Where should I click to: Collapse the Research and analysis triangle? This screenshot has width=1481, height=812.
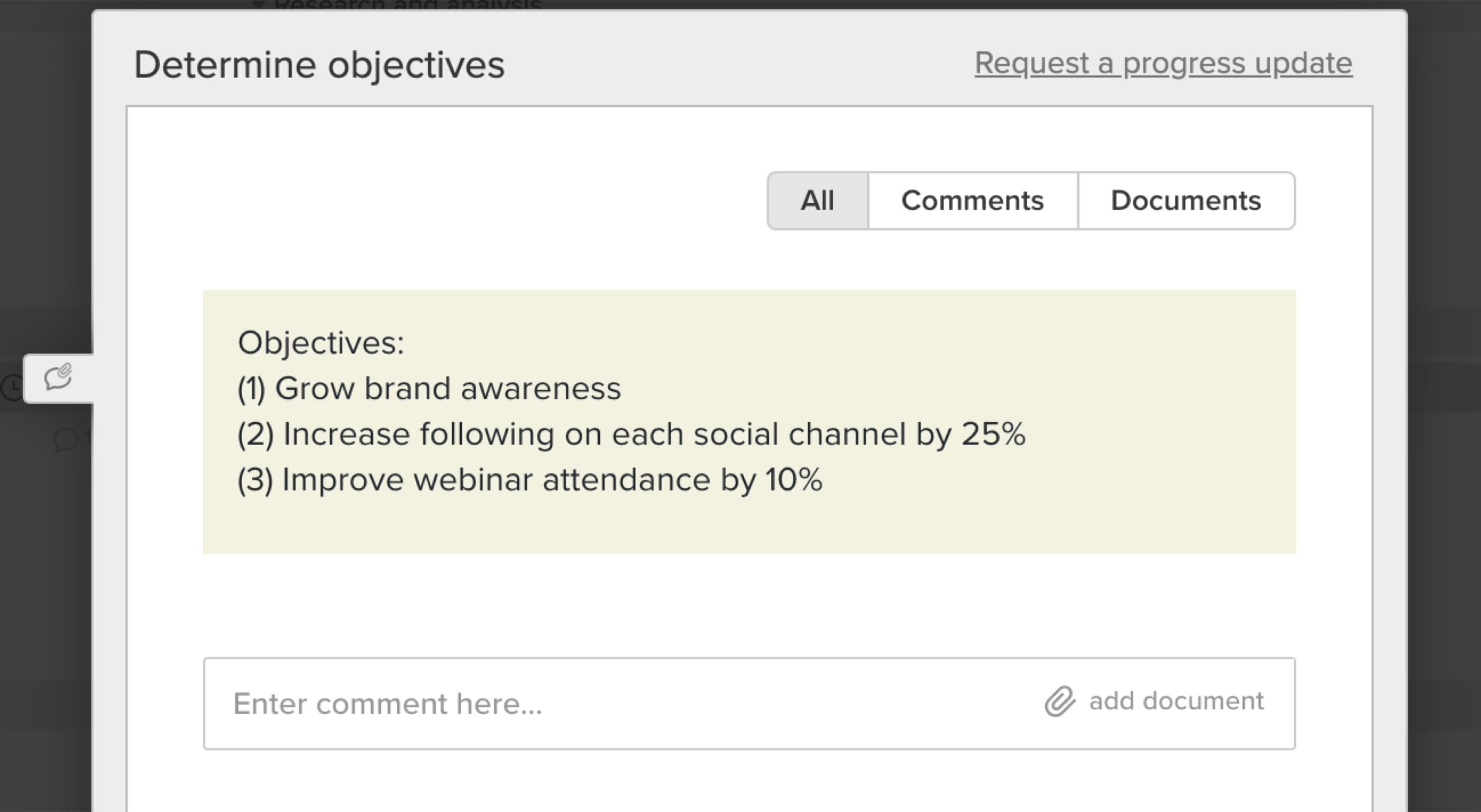259,5
